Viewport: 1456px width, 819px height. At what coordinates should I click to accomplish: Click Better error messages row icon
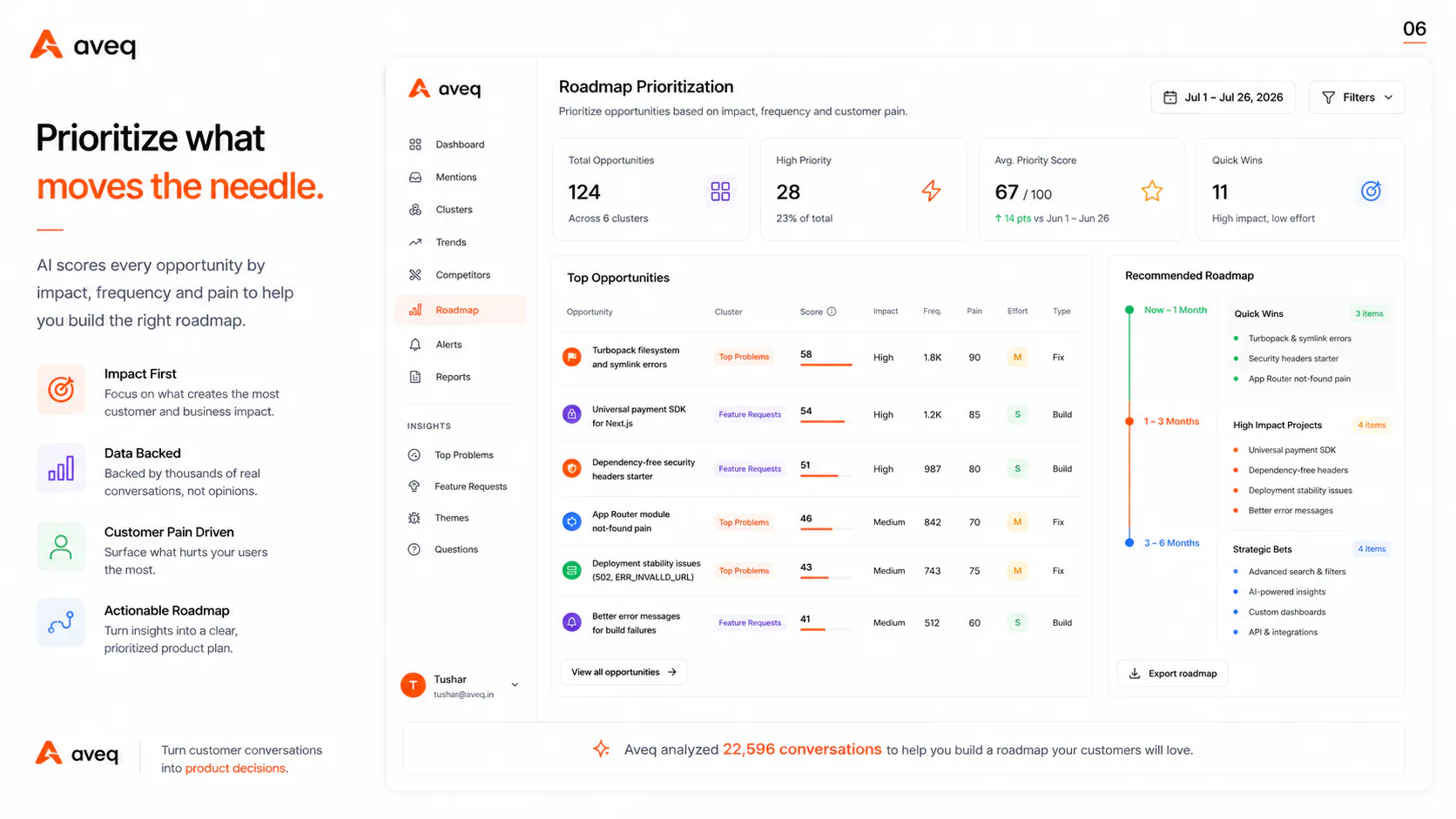(572, 622)
